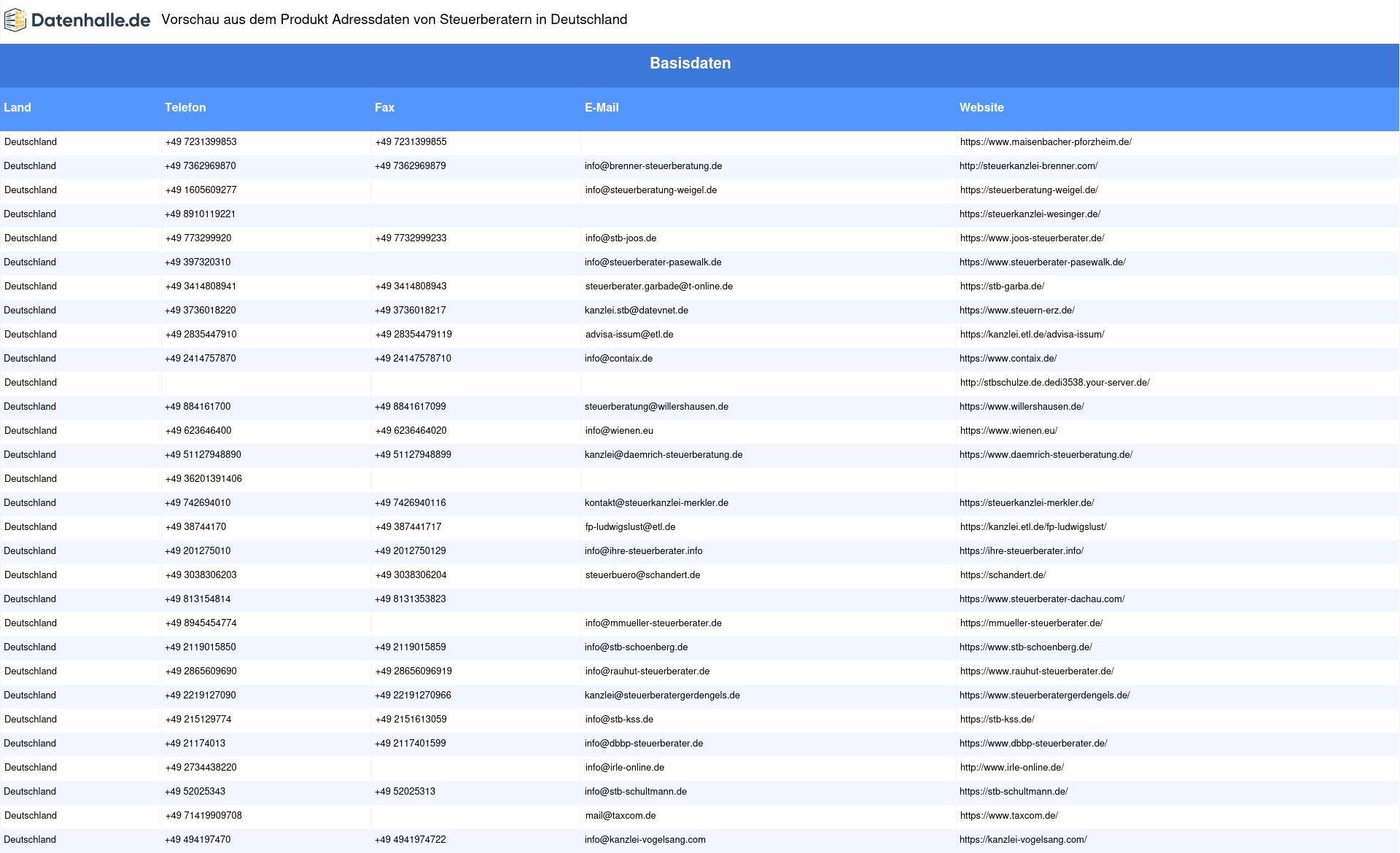Image resolution: width=1400 pixels, height=853 pixels.
Task: Open the steuerberatergerdengels.de website link
Action: point(1045,696)
